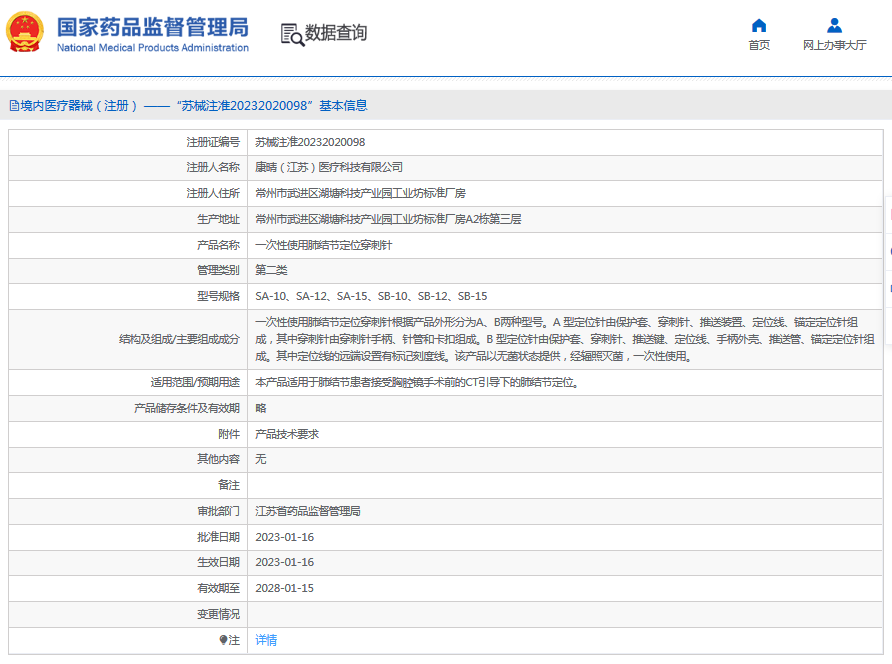892x664 pixels.
Task: Click the document icon before 境内医疗器械（注册）
Action: pos(12,105)
